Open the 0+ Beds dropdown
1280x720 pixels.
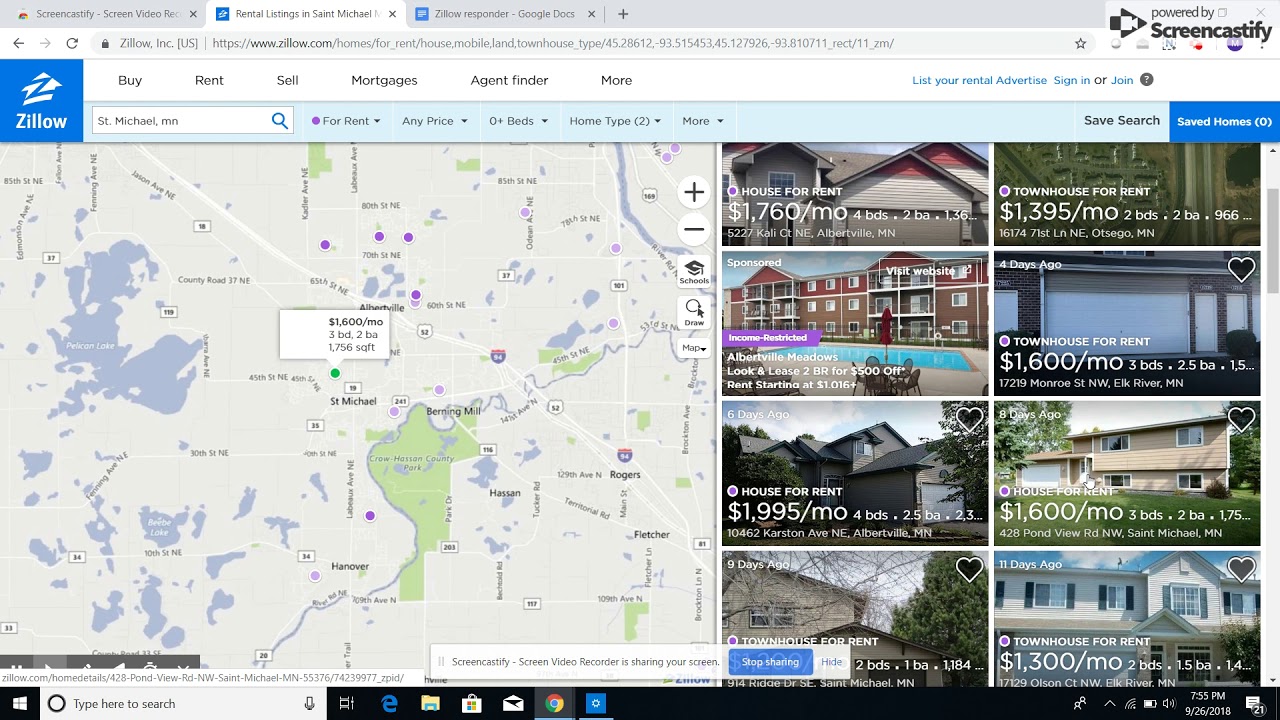point(518,121)
